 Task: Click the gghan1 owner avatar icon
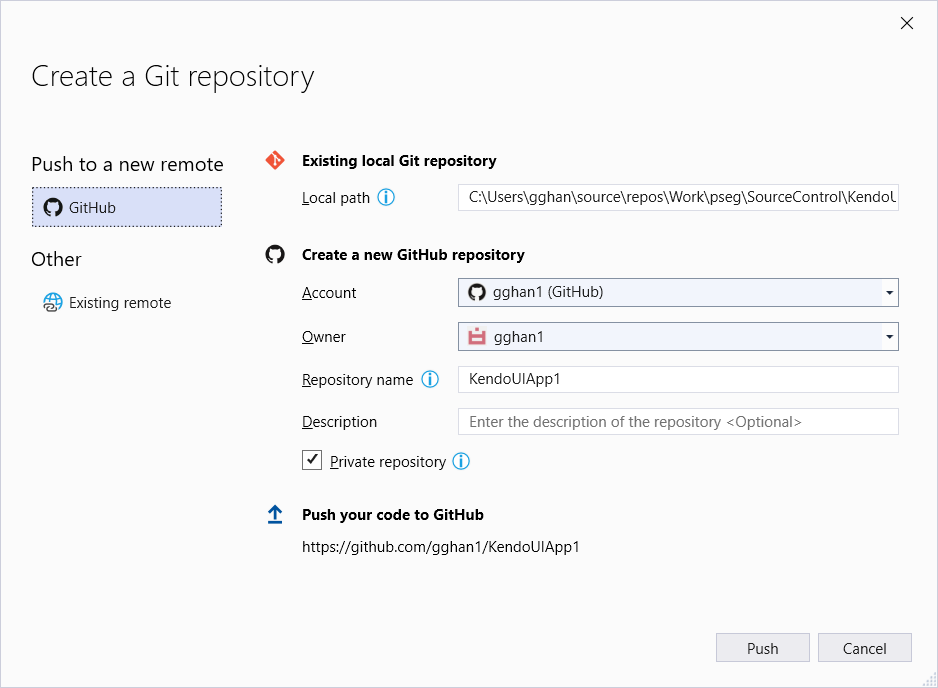pos(477,337)
